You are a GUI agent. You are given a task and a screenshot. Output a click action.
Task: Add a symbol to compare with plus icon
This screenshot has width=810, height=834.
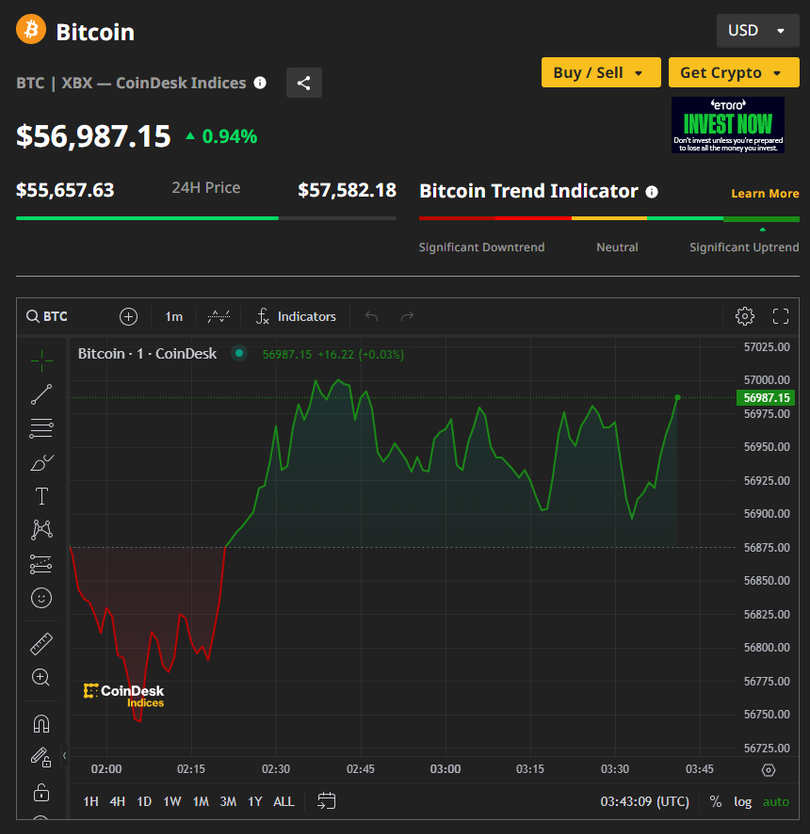click(128, 316)
